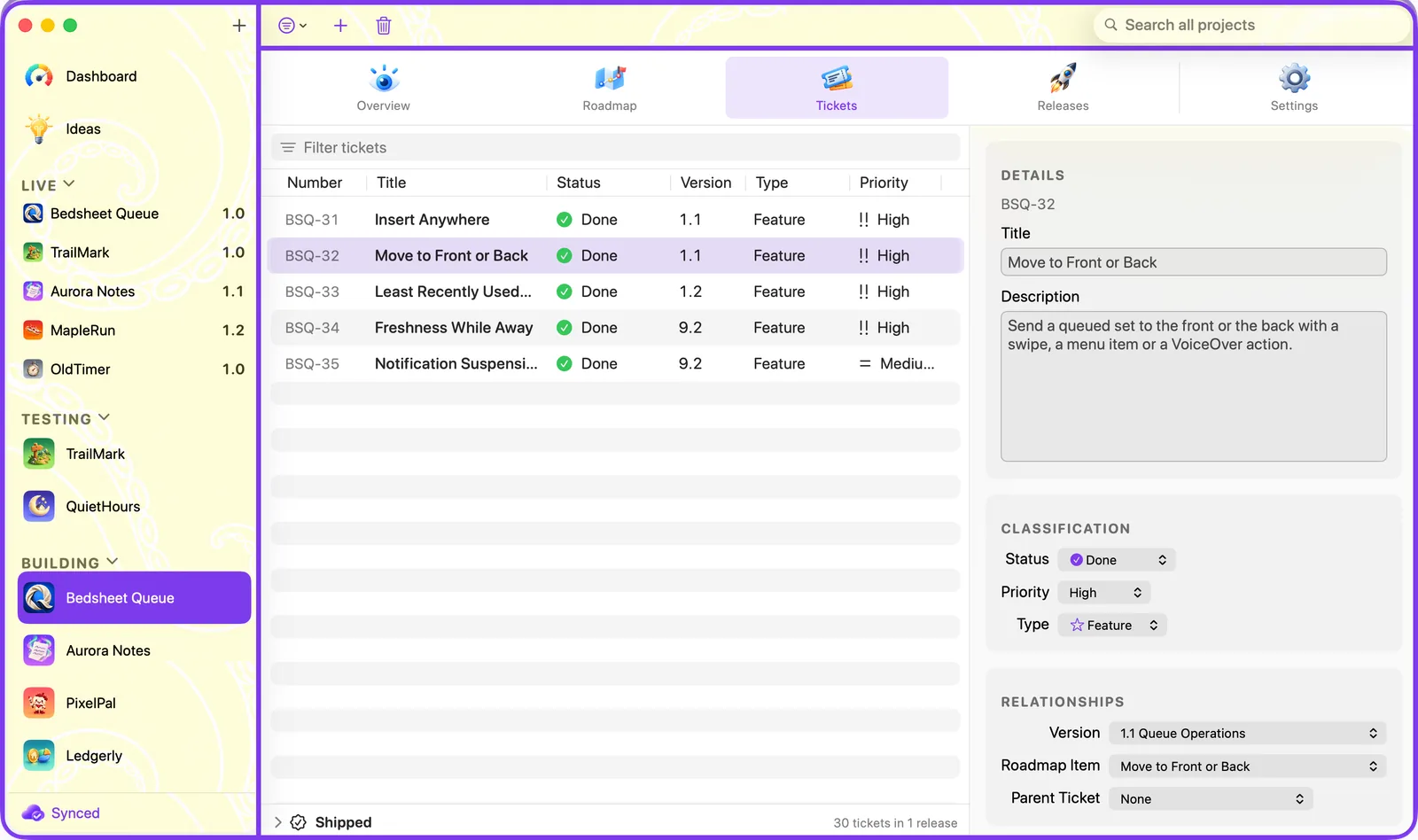Open the Roadmap Item dropdown

coord(1248,766)
